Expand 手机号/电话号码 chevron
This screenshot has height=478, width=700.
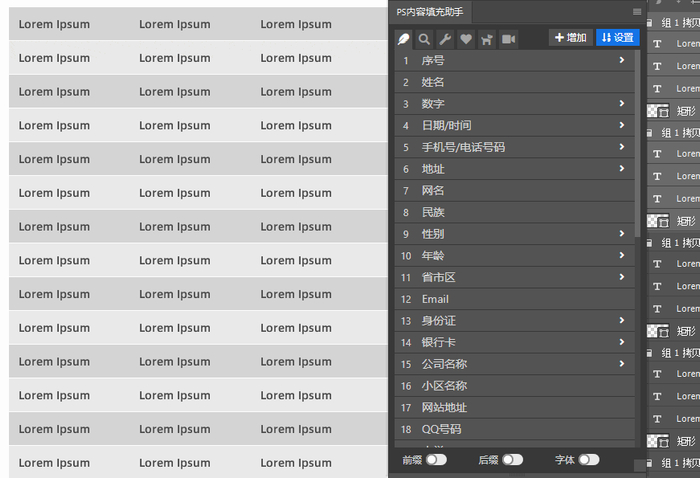click(x=622, y=146)
